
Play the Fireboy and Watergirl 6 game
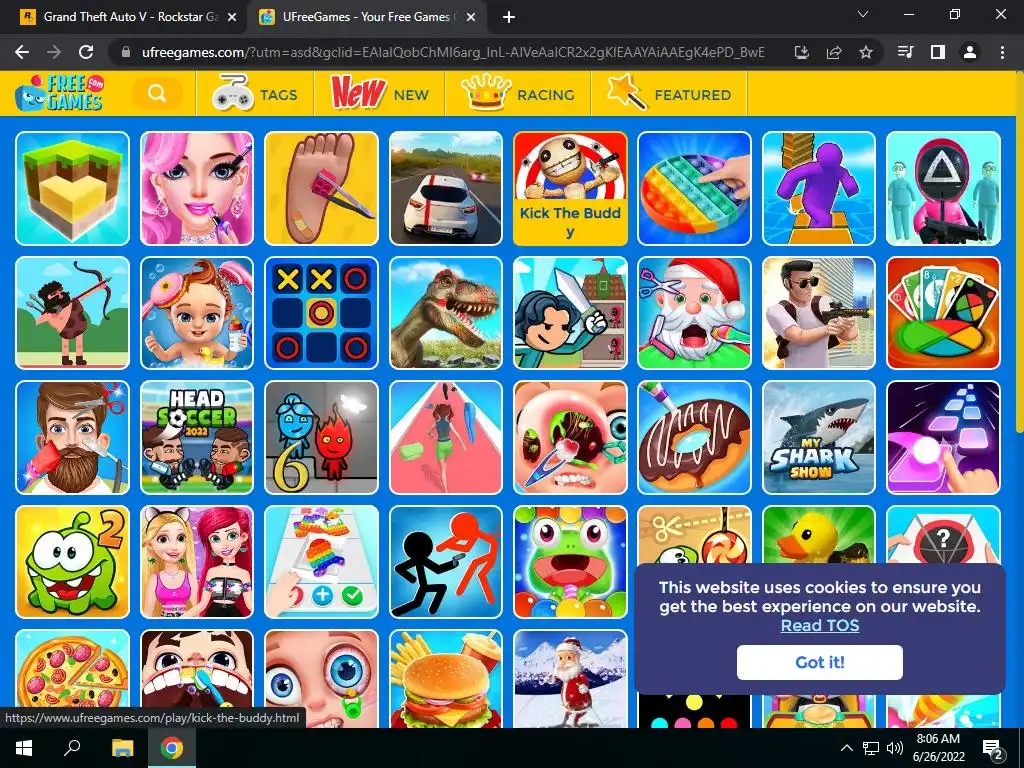[x=321, y=438]
